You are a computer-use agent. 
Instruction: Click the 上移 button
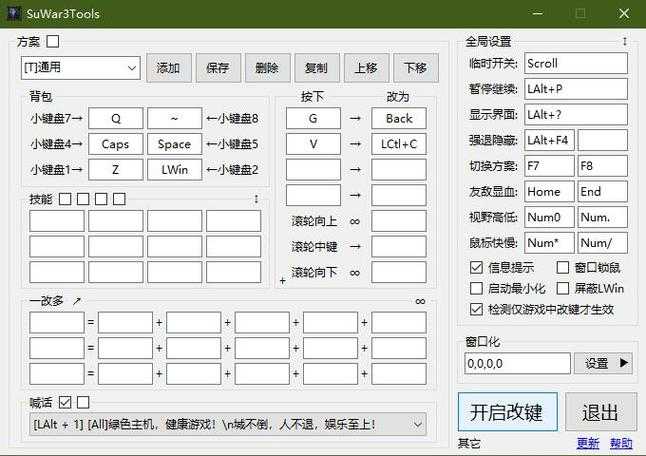(366, 68)
